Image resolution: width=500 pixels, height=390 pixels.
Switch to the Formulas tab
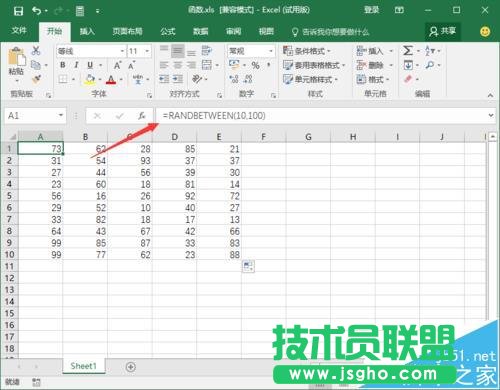(168, 32)
